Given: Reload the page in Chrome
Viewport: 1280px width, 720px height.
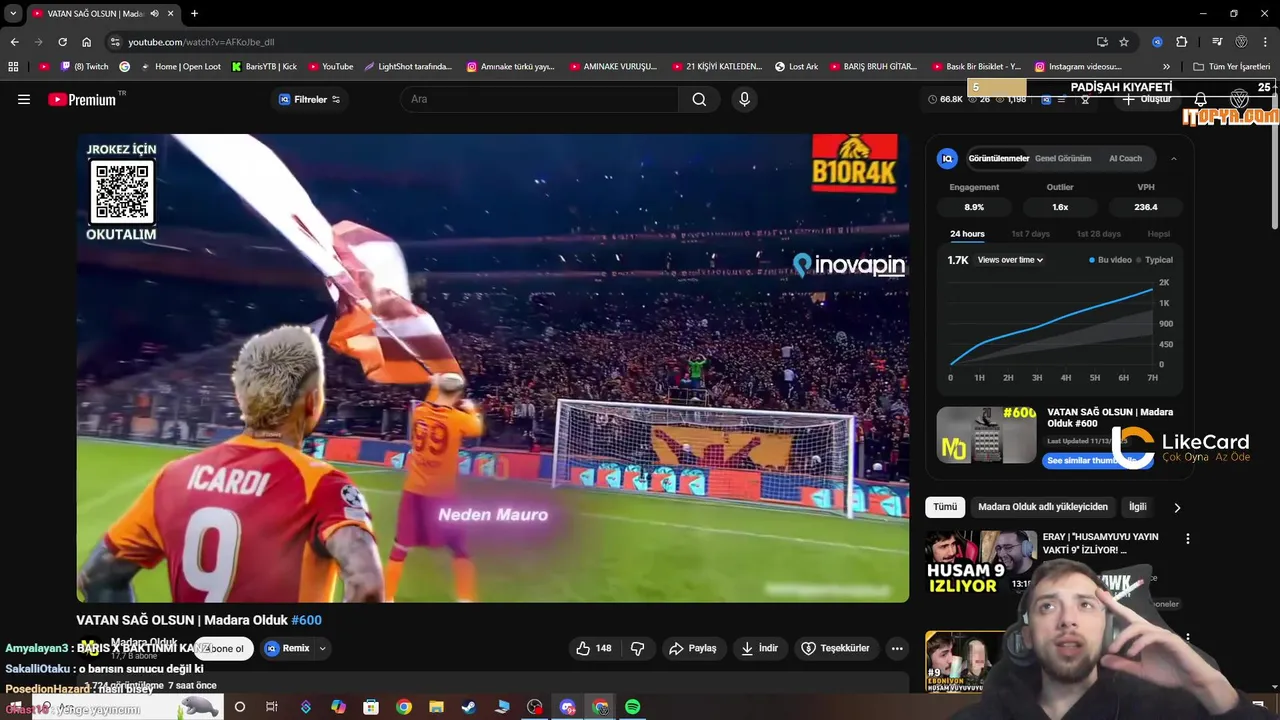Looking at the screenshot, I should pos(62,42).
